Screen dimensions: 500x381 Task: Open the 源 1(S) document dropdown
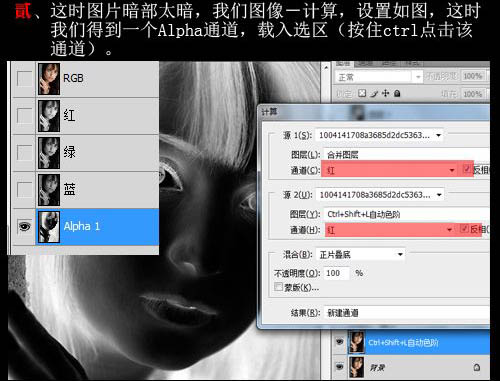tap(379, 135)
